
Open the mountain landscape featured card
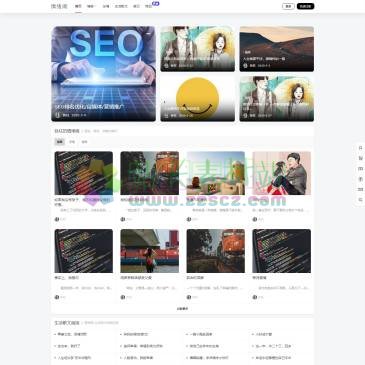click(x=277, y=49)
